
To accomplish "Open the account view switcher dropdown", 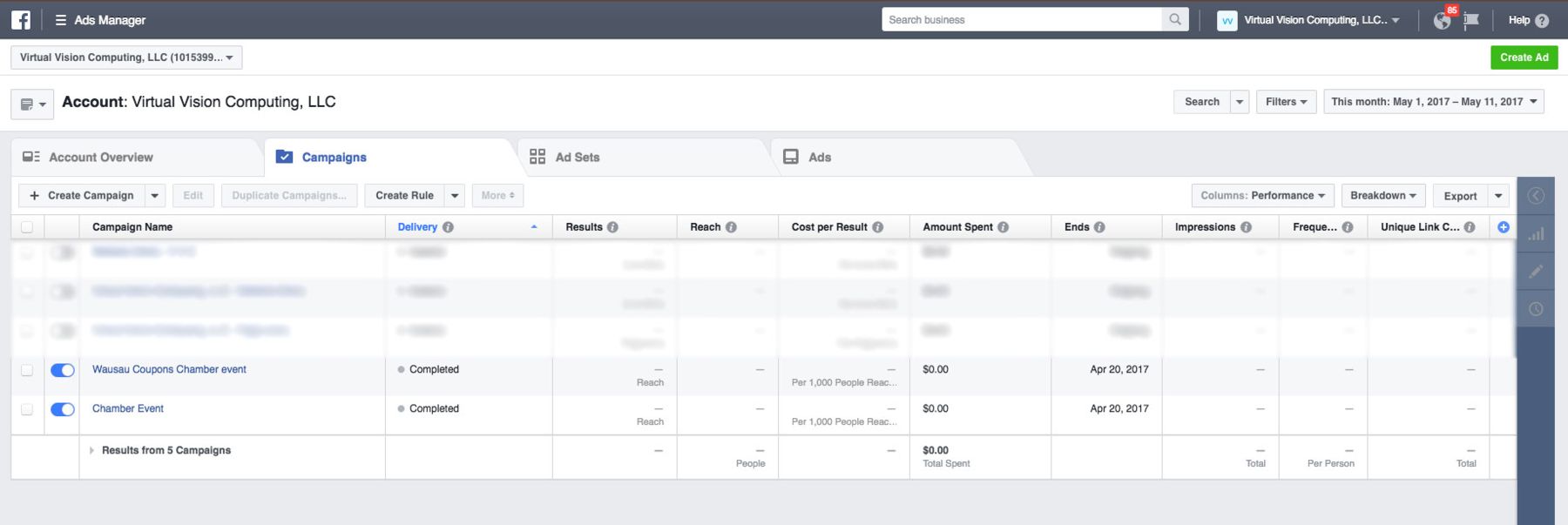I will pos(32,104).
